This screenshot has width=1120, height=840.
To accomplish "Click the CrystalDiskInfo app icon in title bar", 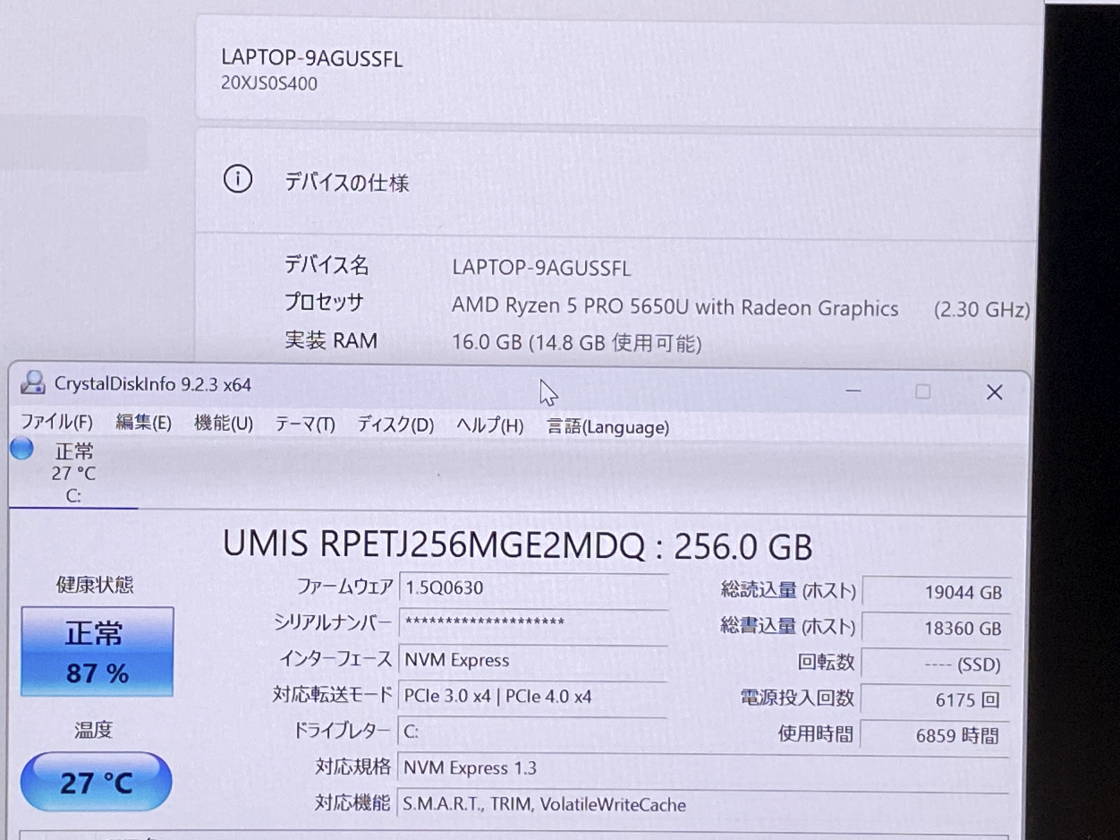I will click(32, 383).
